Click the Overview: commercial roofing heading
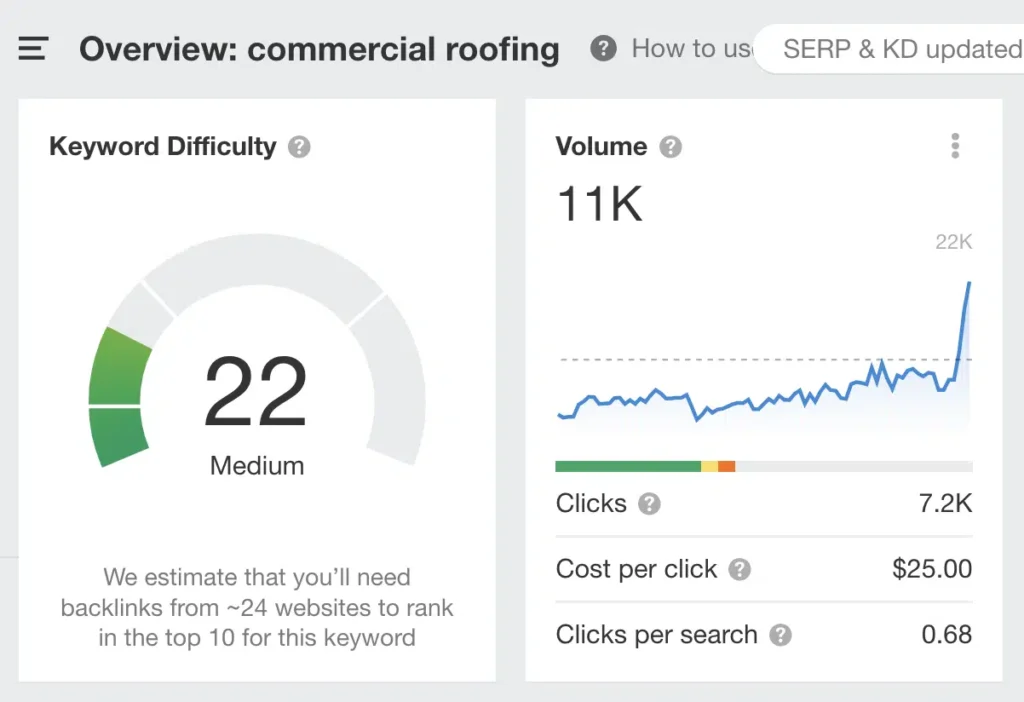The height and width of the screenshot is (702, 1024). pyautogui.click(x=319, y=49)
